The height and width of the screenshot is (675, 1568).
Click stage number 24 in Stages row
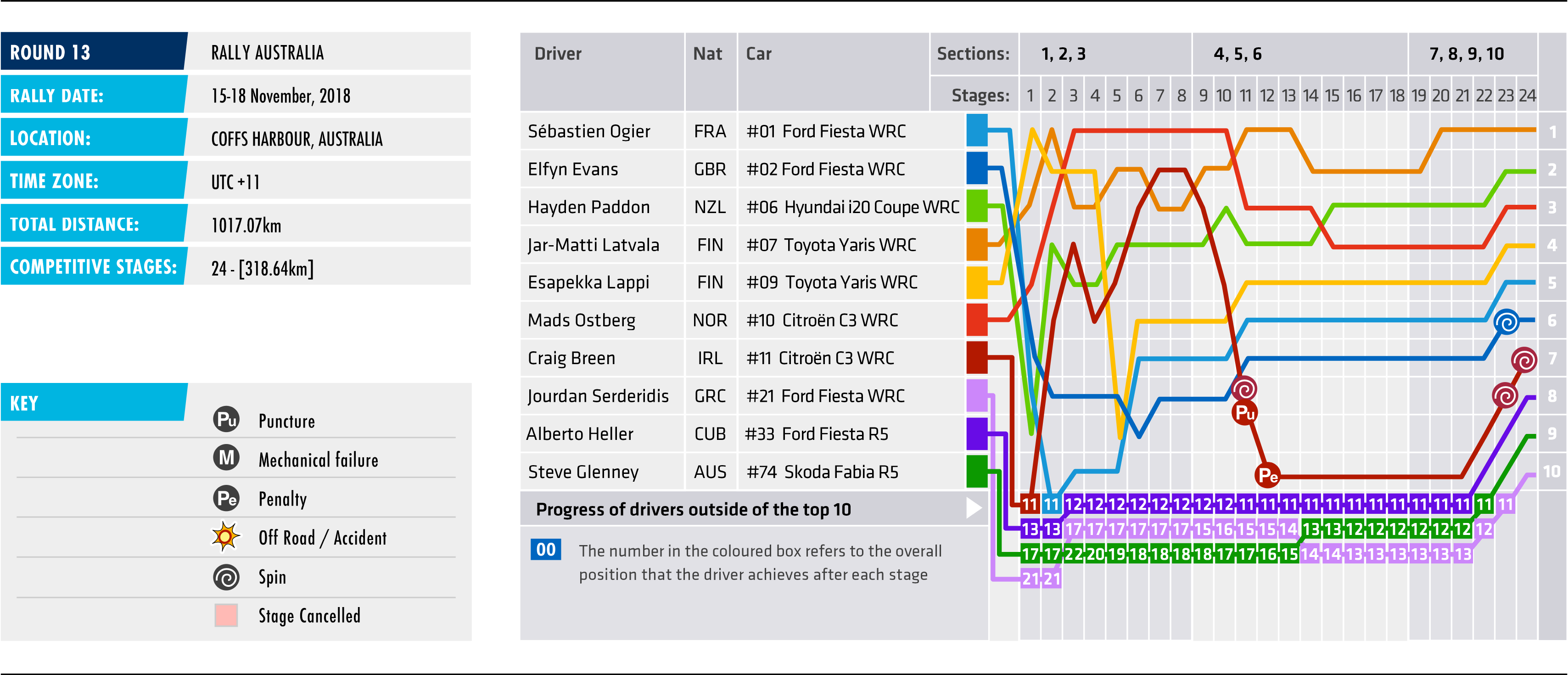coord(1527,96)
